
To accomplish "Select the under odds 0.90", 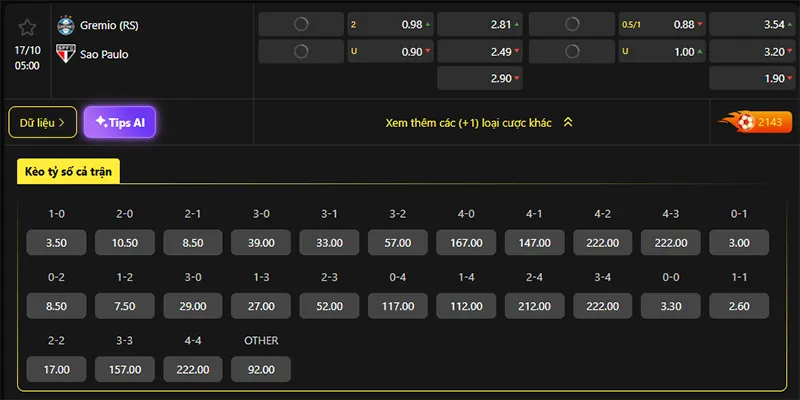I will pyautogui.click(x=390, y=51).
